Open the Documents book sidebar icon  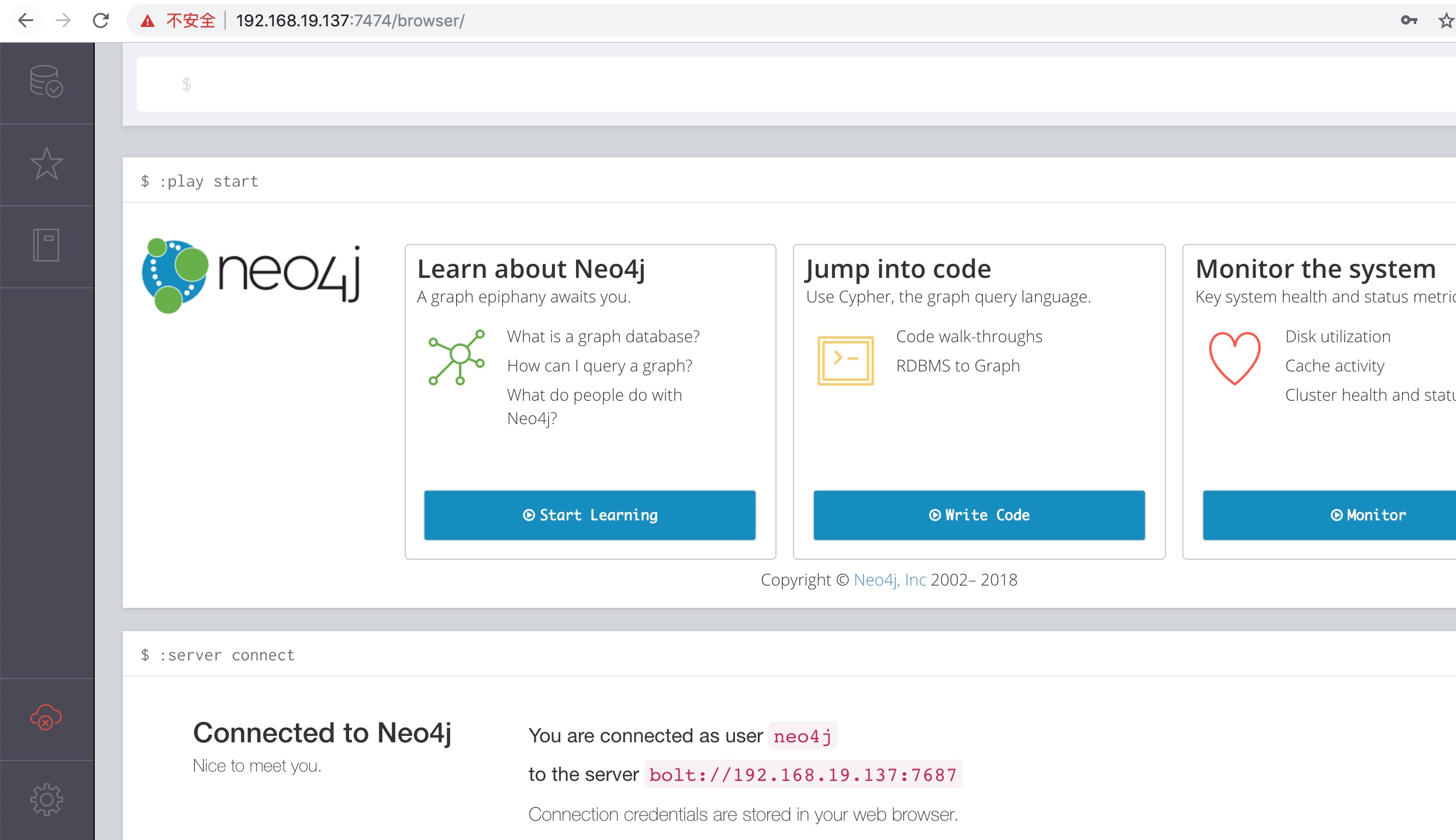click(x=46, y=245)
